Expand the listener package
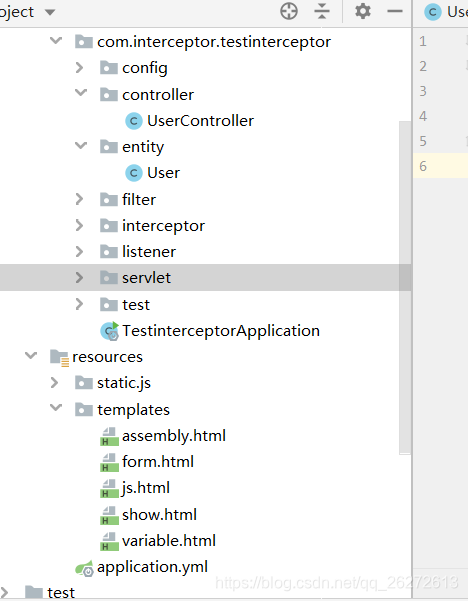 [x=79, y=251]
